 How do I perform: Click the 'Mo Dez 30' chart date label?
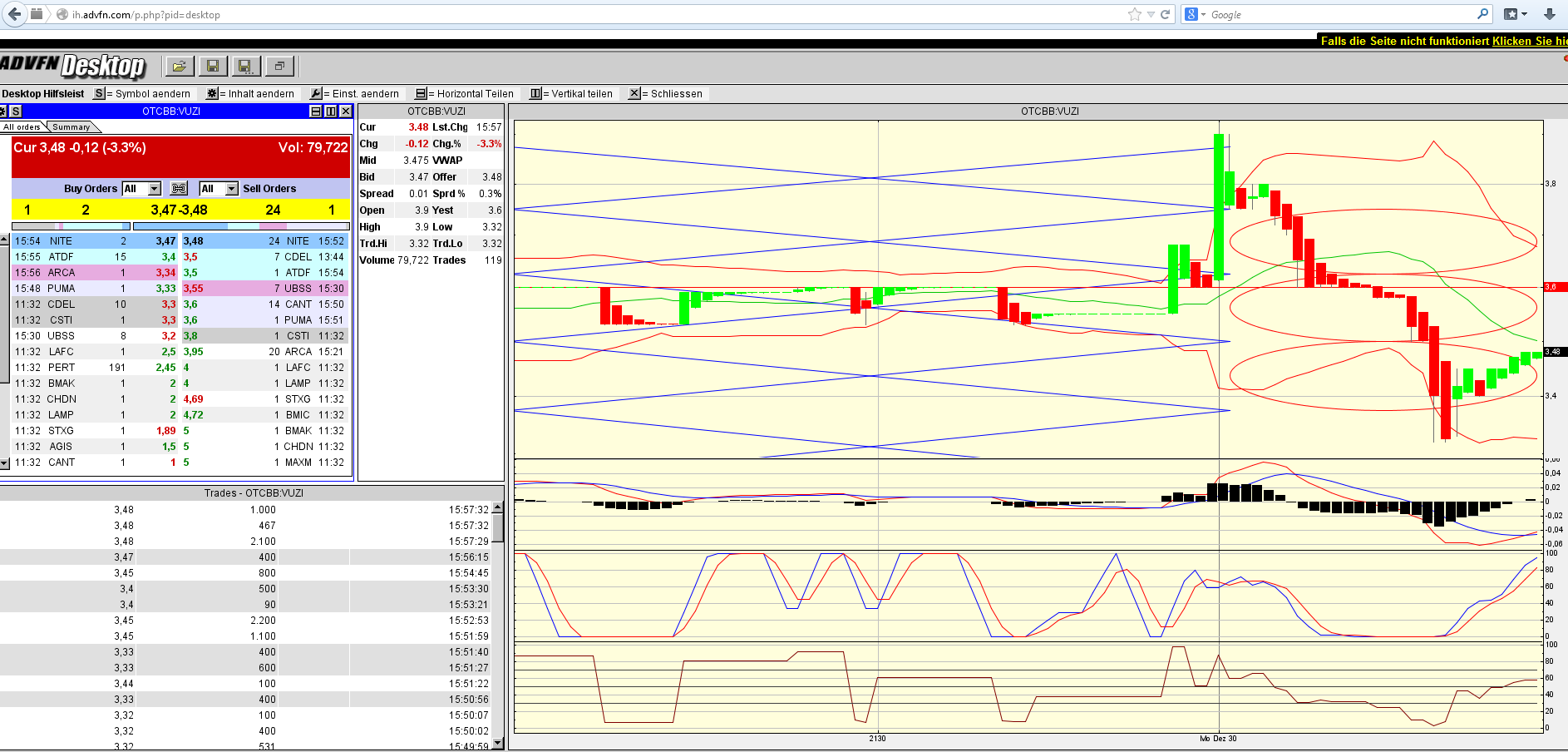[x=1218, y=739]
